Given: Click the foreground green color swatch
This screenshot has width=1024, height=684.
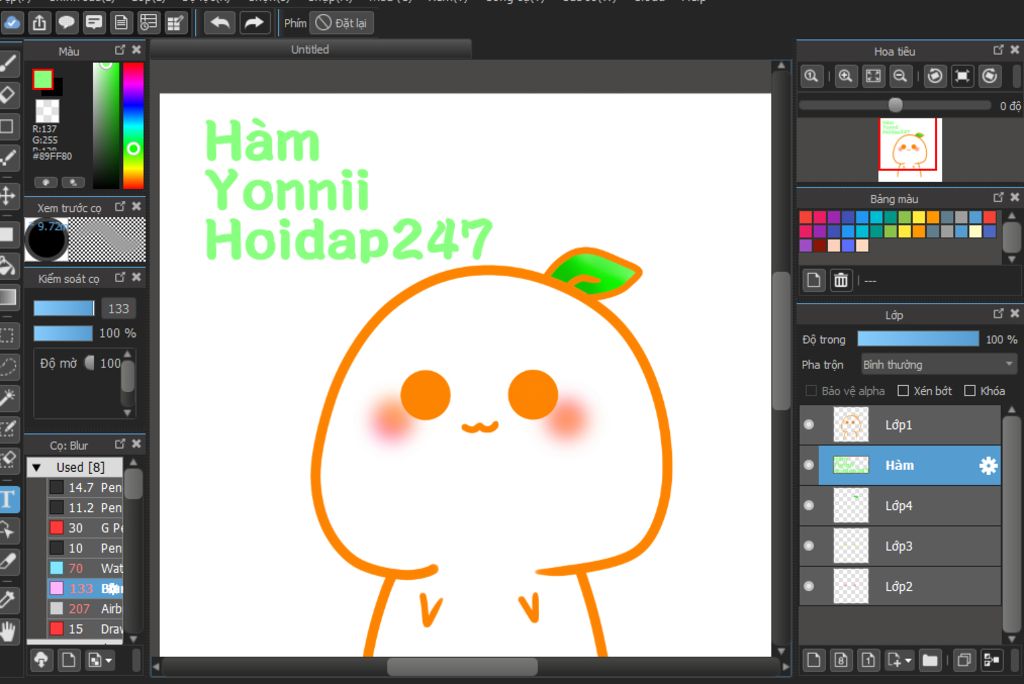Looking at the screenshot, I should [42, 79].
